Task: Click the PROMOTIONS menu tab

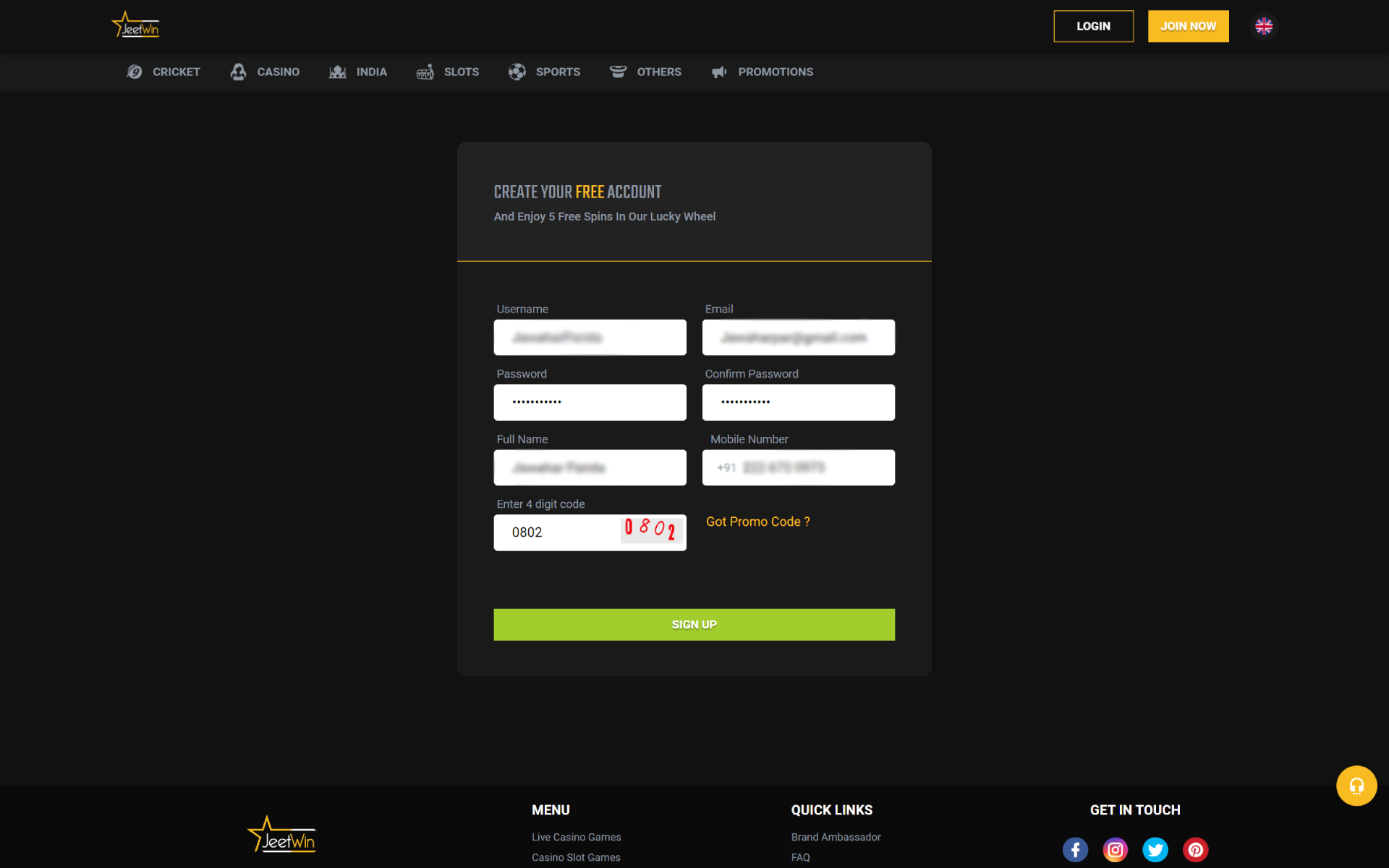Action: click(x=775, y=71)
